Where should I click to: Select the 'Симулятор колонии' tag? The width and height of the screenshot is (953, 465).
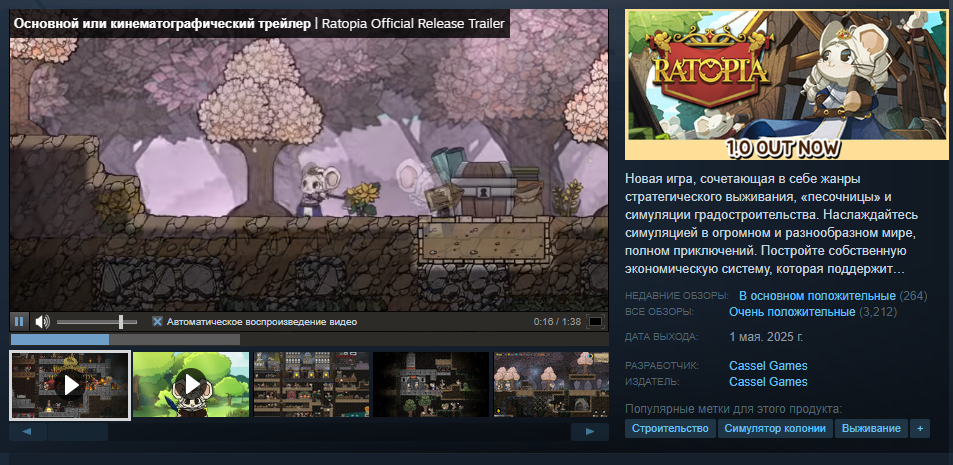click(x=775, y=429)
